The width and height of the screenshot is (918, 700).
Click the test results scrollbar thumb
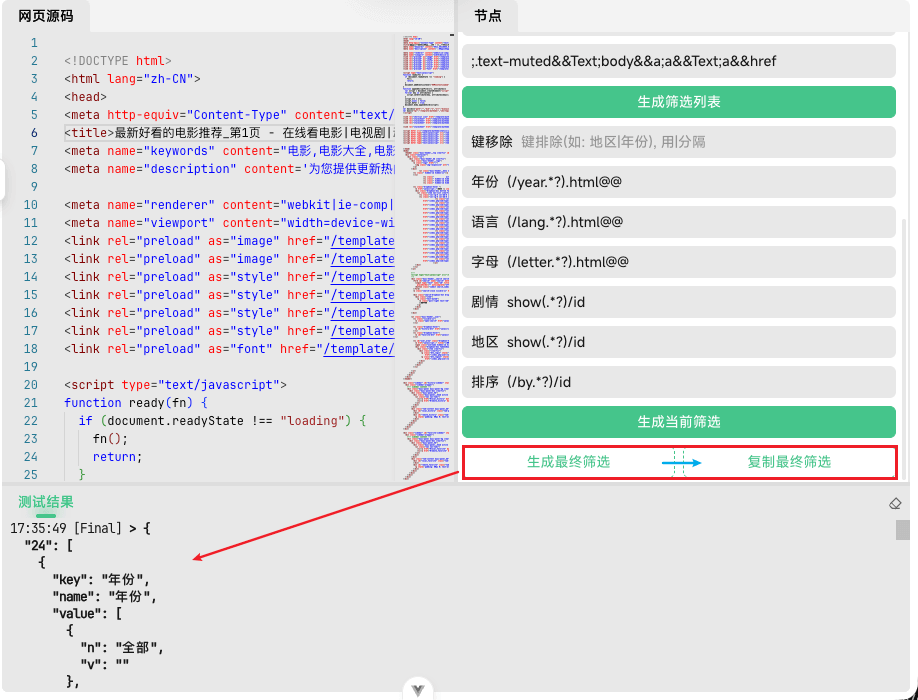pyautogui.click(x=903, y=530)
